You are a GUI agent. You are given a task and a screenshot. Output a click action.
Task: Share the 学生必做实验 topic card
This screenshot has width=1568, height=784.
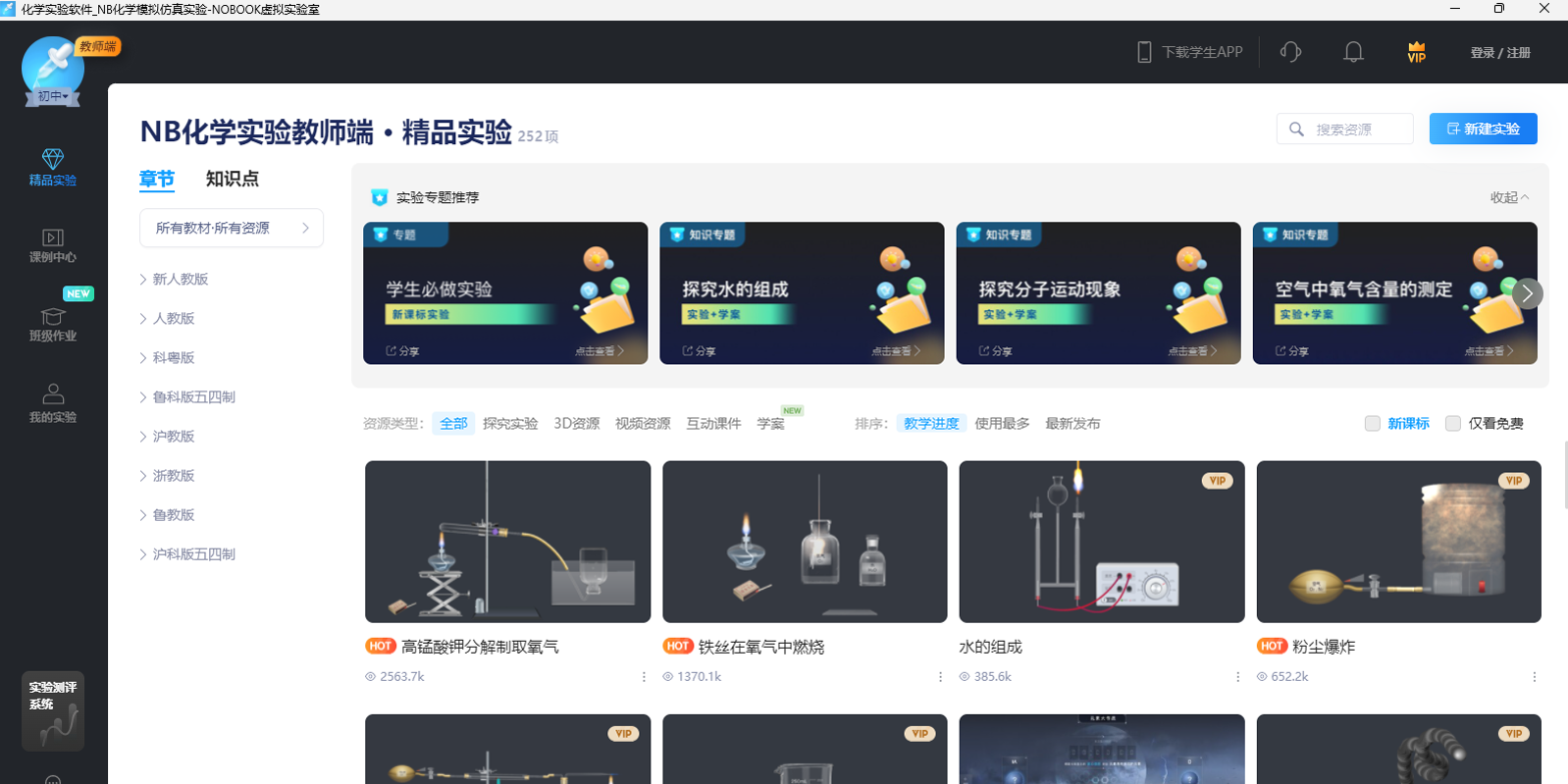click(x=402, y=350)
